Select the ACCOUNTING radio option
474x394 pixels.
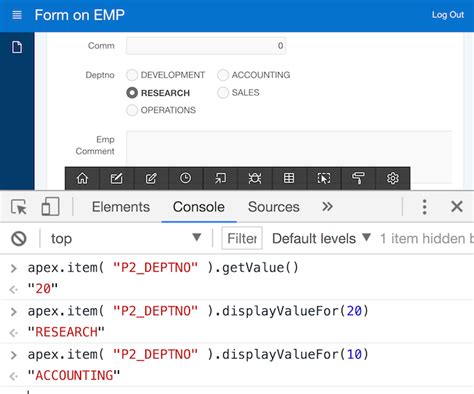pyautogui.click(x=223, y=75)
